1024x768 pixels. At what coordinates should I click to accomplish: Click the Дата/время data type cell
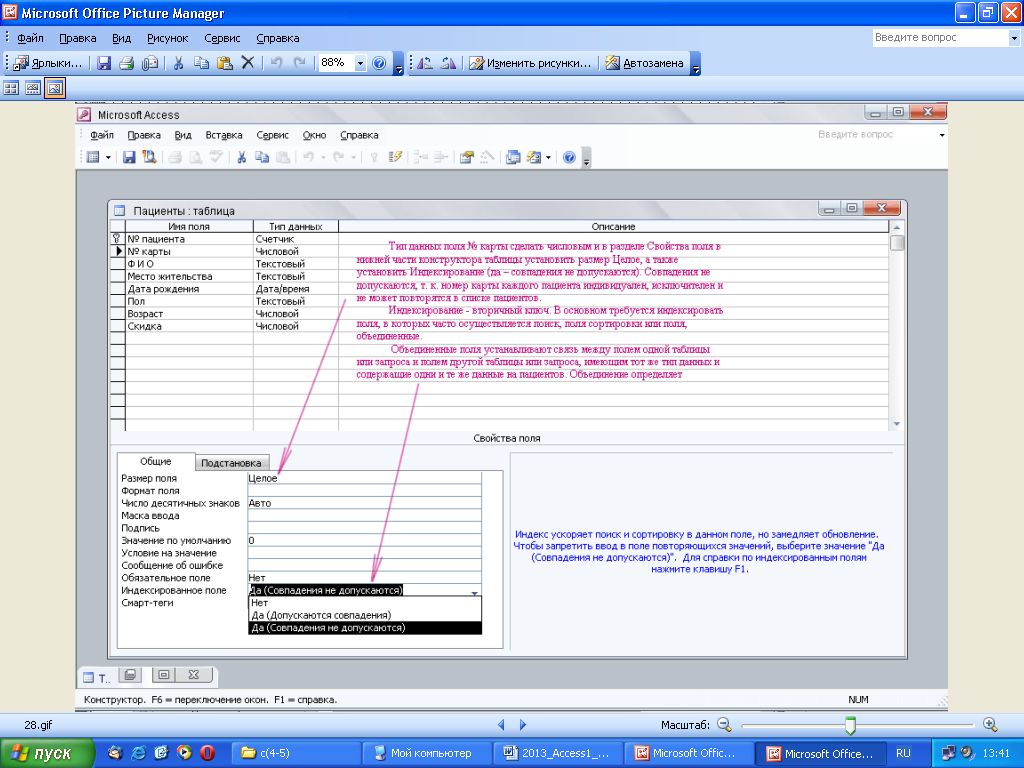296,289
